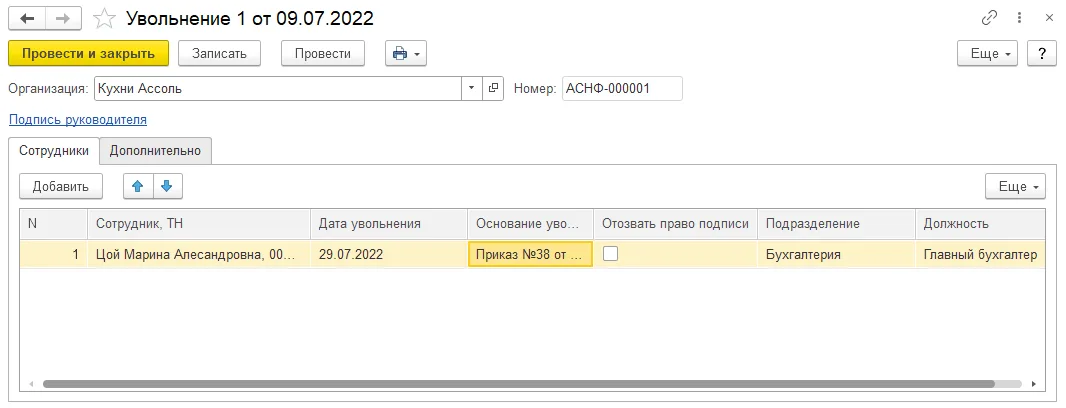Click Провести и закрыть button
Viewport: 1066px width, 408px height.
pos(88,54)
